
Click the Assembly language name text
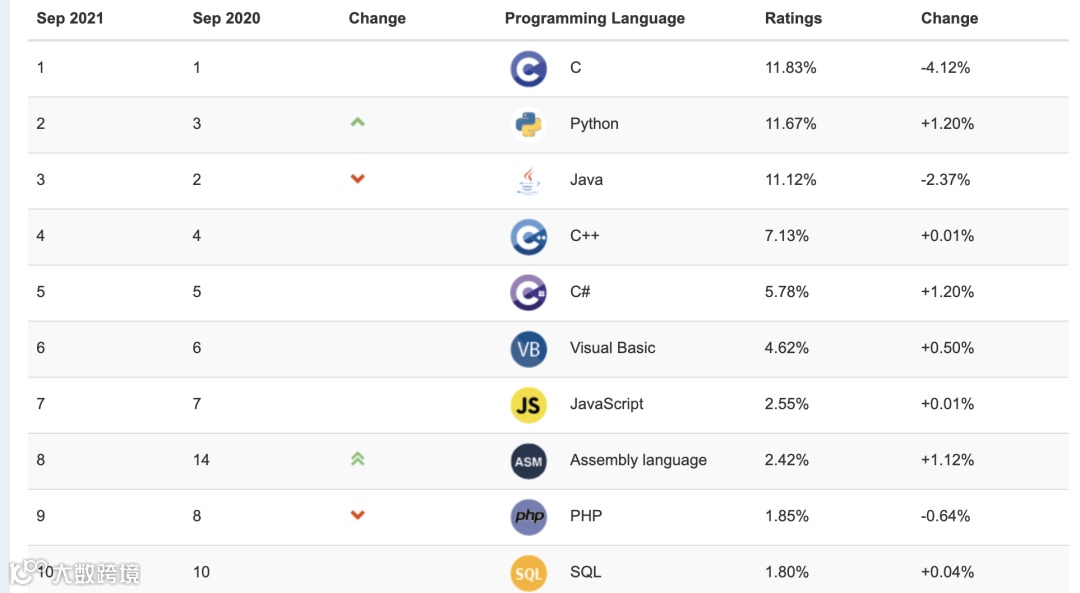click(638, 460)
